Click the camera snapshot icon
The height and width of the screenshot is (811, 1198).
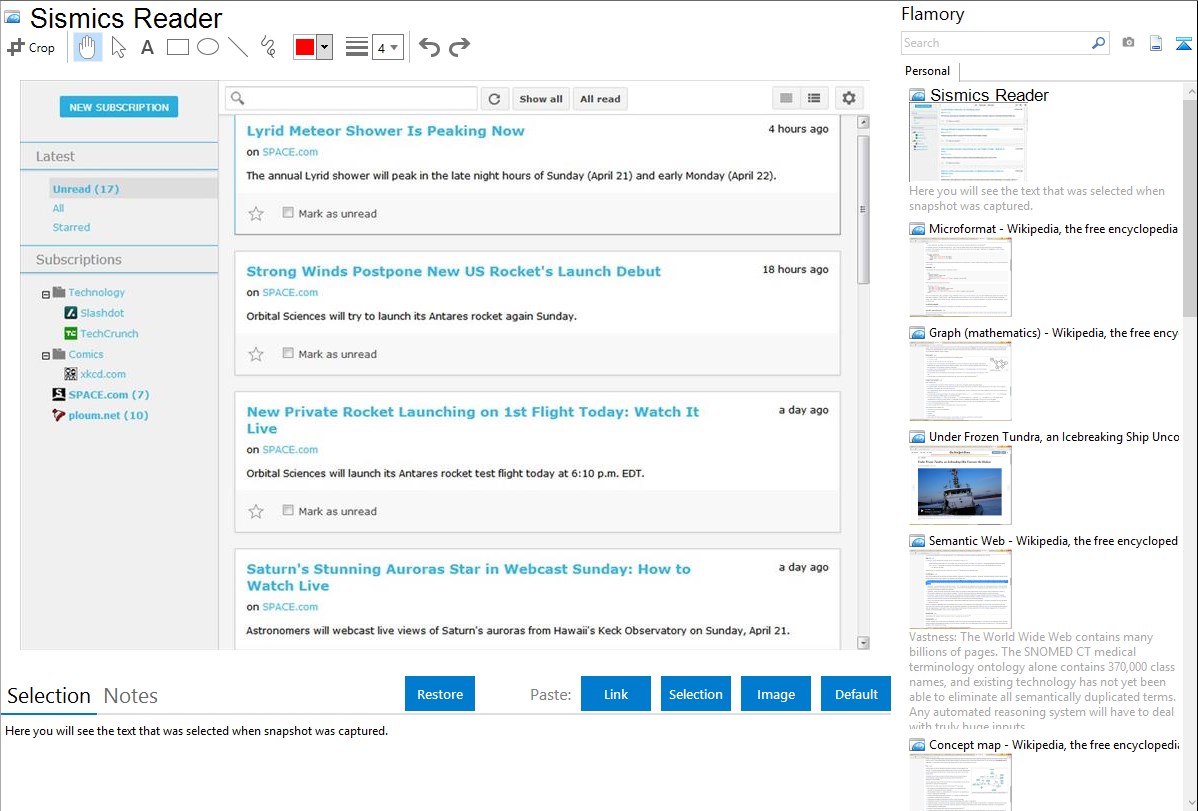(1128, 43)
